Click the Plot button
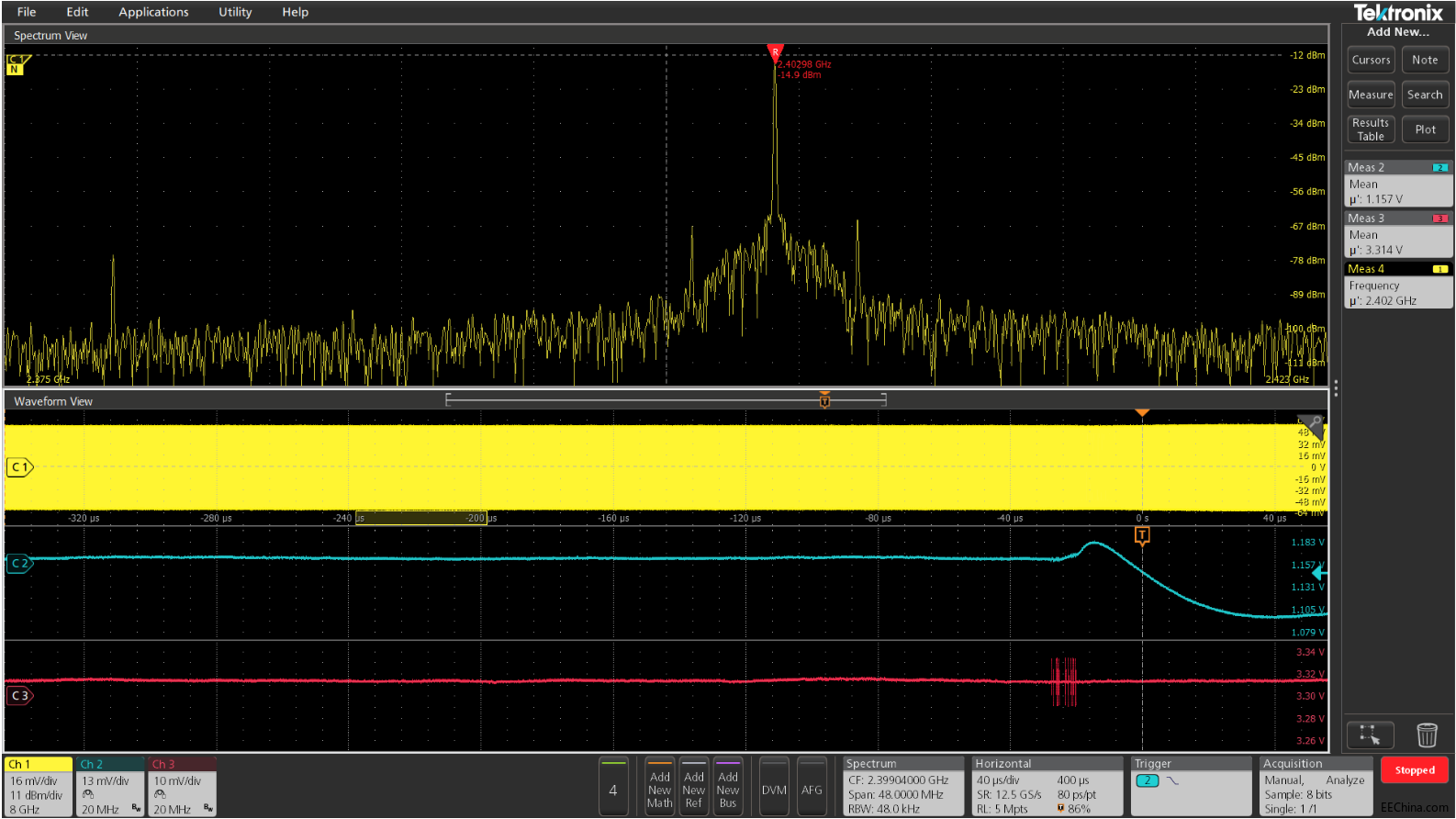The image size is (1456, 819). 1425,129
